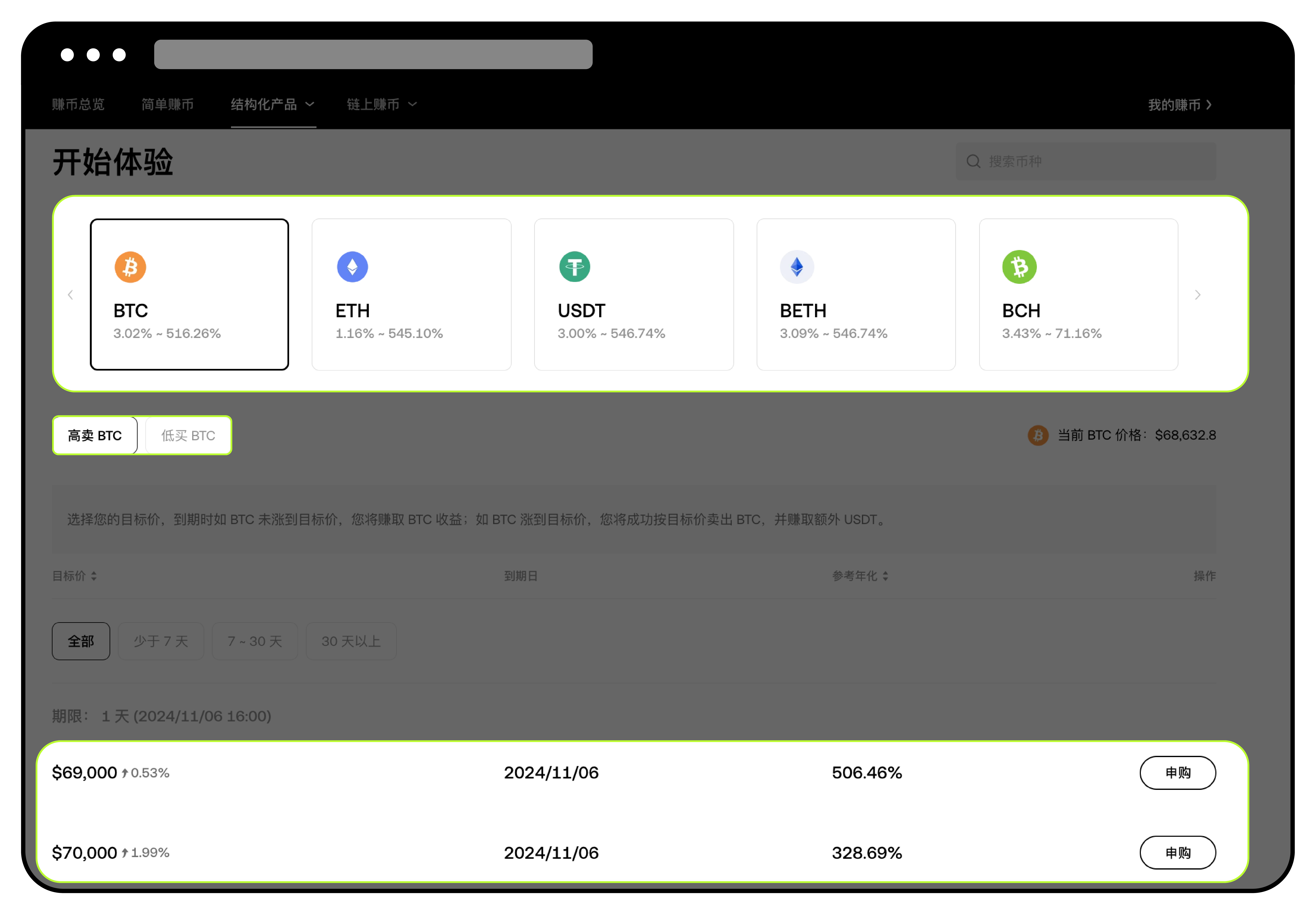Sort by 目标价 column arrows
Screen dimensions: 1316x910
(x=94, y=576)
